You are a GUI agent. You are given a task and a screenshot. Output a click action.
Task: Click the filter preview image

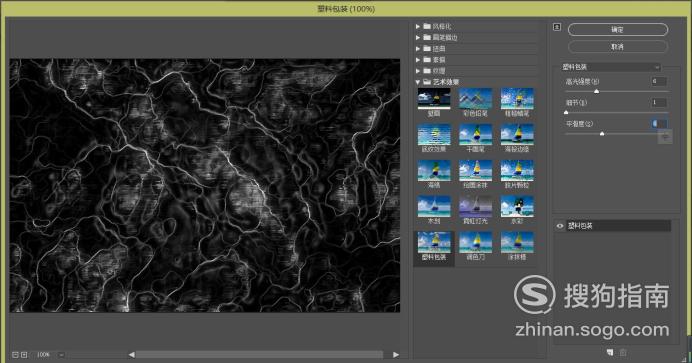coord(205,185)
